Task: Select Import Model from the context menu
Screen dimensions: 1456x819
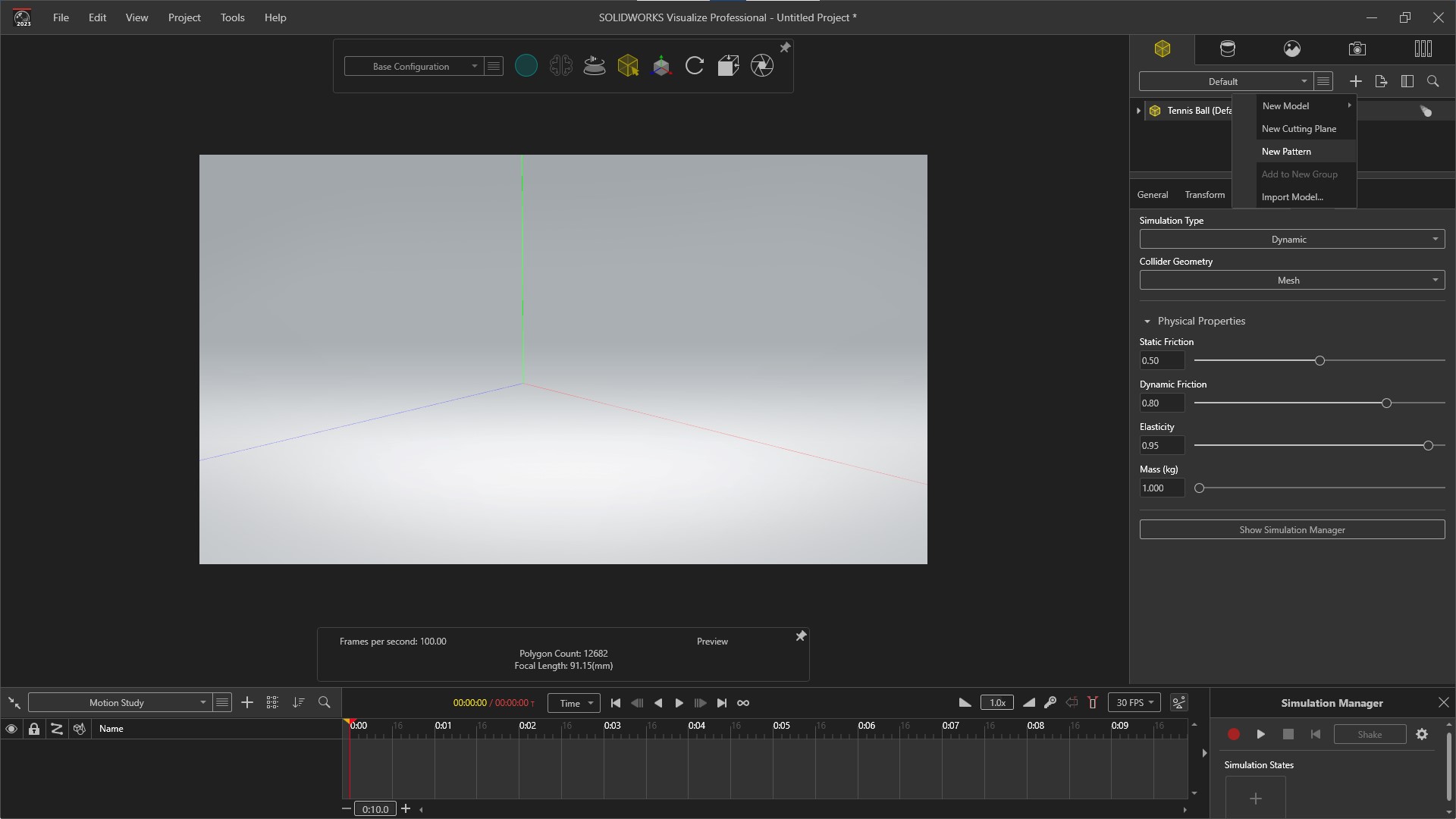Action: coord(1294,196)
